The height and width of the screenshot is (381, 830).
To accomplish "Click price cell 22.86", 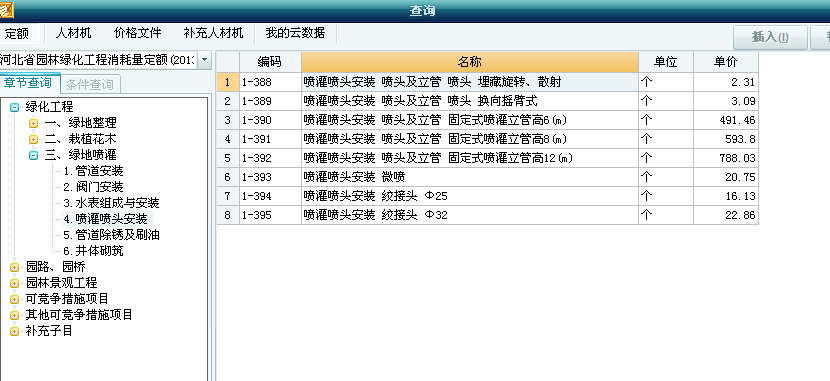I will pos(726,215).
